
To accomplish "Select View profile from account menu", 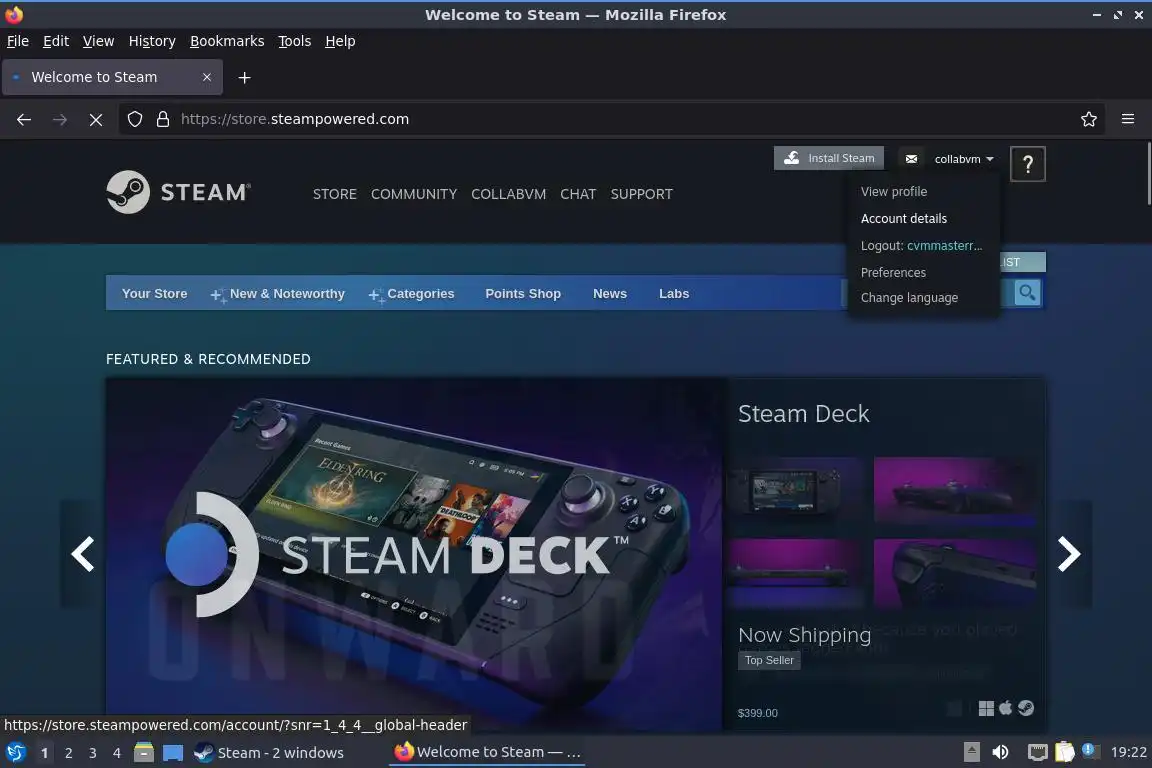I will (x=894, y=192).
